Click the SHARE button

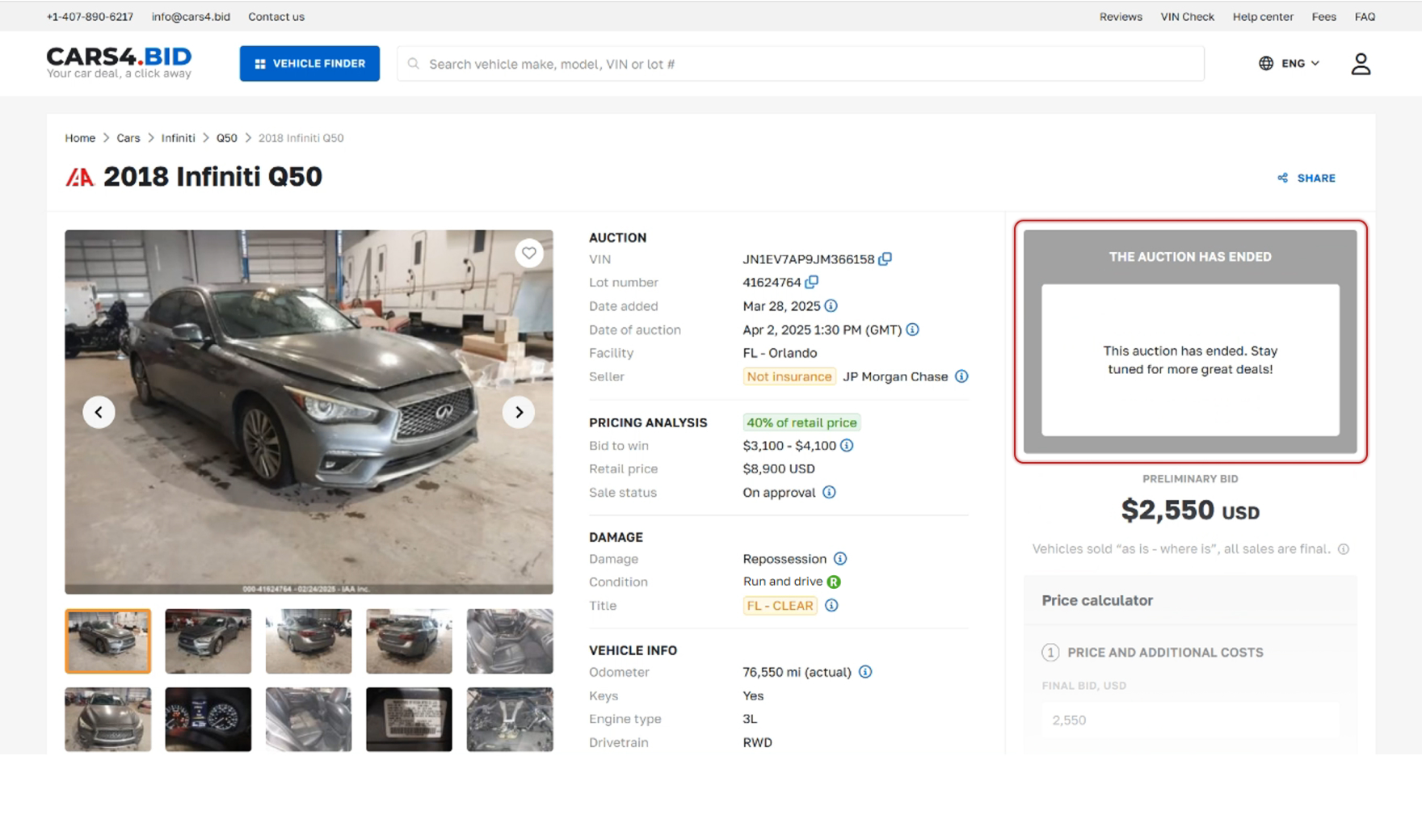1306,178
